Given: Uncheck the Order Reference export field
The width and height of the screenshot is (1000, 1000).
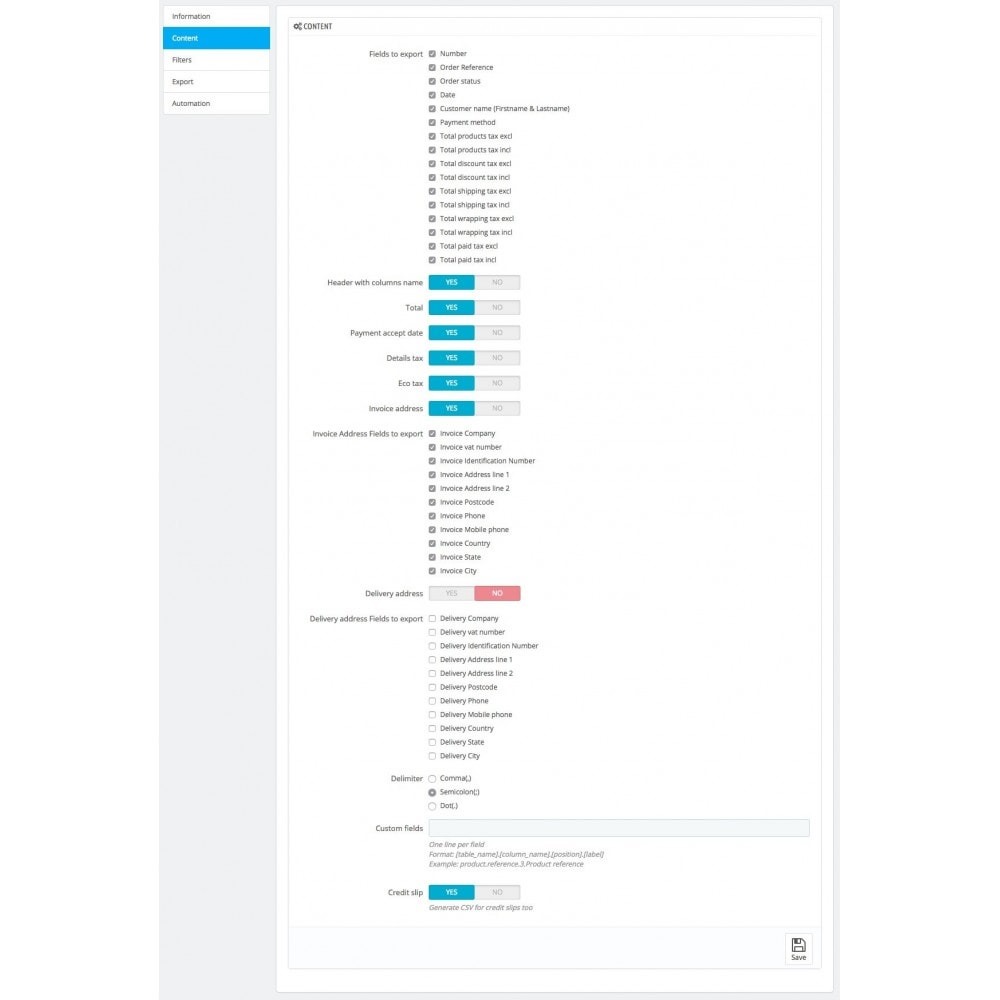Looking at the screenshot, I should click(x=432, y=67).
